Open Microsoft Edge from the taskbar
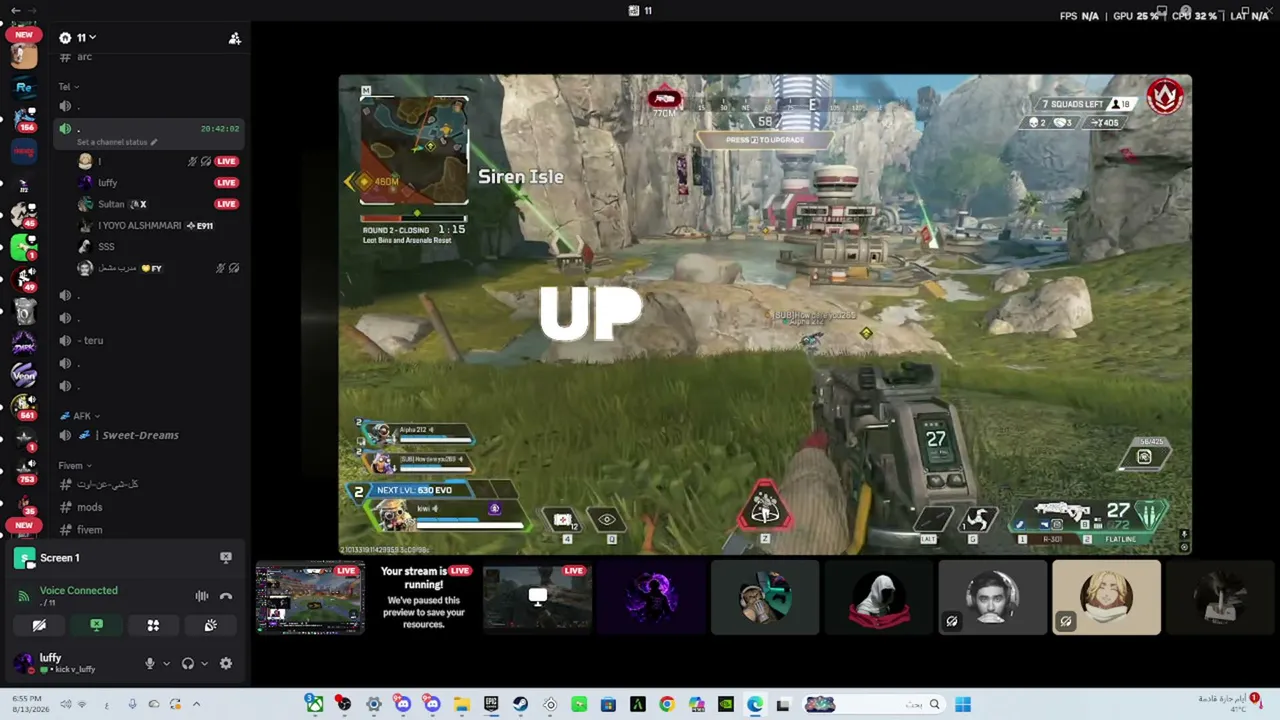The height and width of the screenshot is (720, 1280). coord(755,704)
